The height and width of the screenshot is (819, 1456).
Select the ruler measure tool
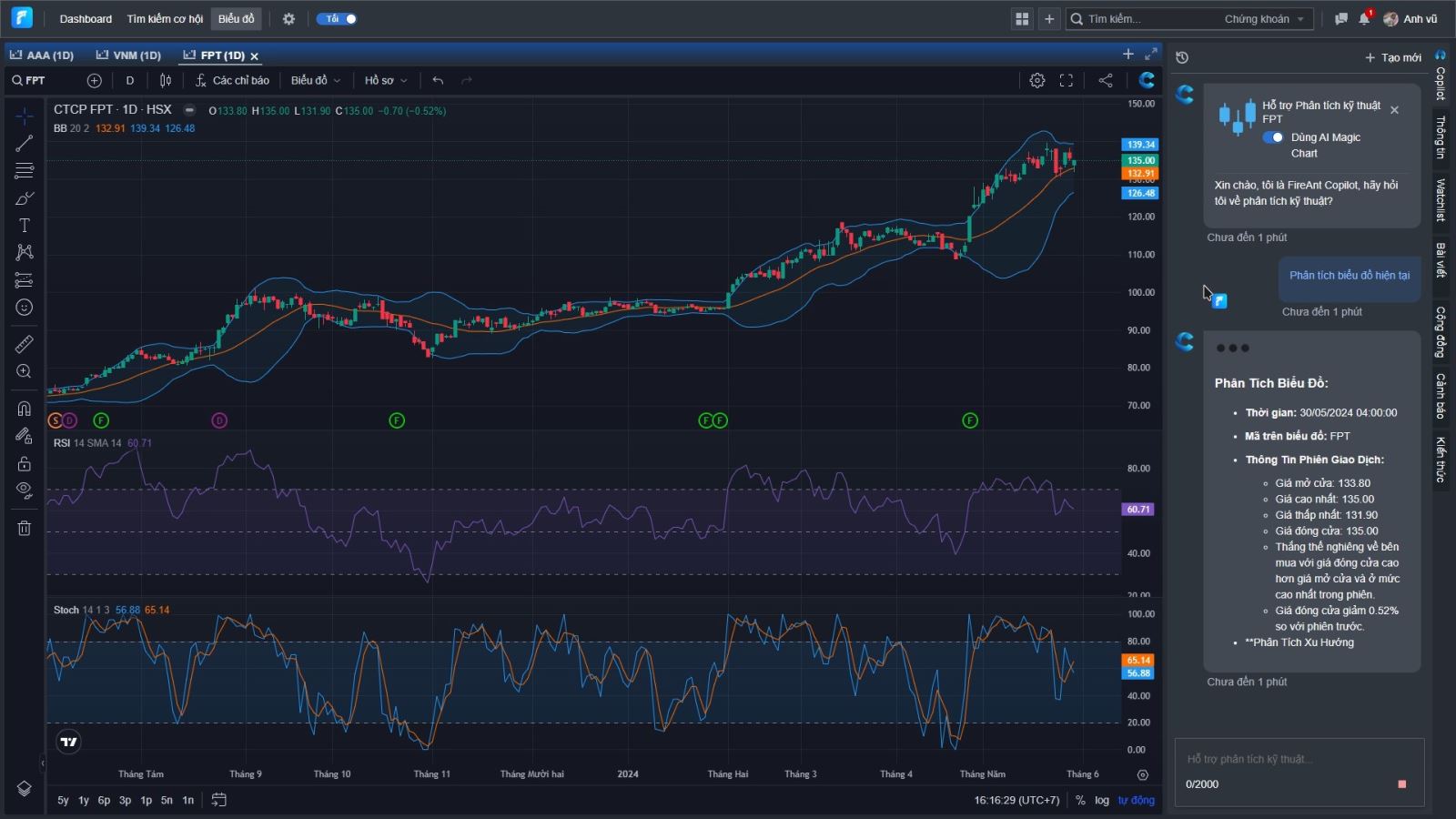pos(25,344)
